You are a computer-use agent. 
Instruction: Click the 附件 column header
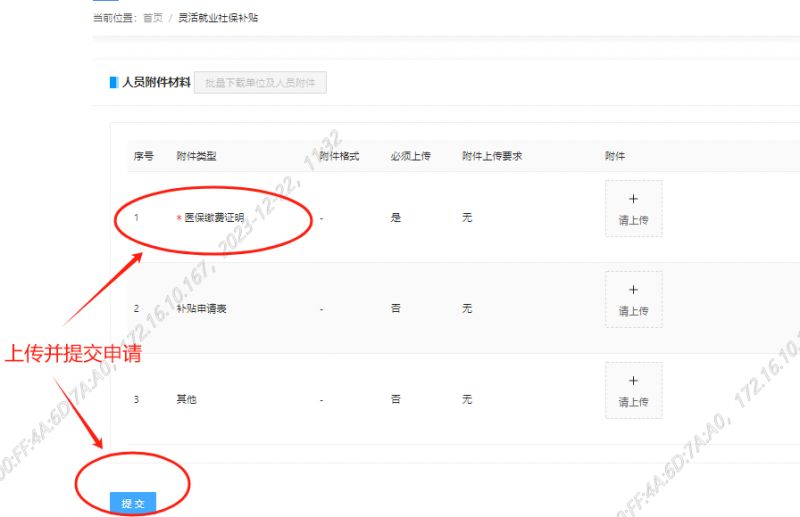(615, 156)
